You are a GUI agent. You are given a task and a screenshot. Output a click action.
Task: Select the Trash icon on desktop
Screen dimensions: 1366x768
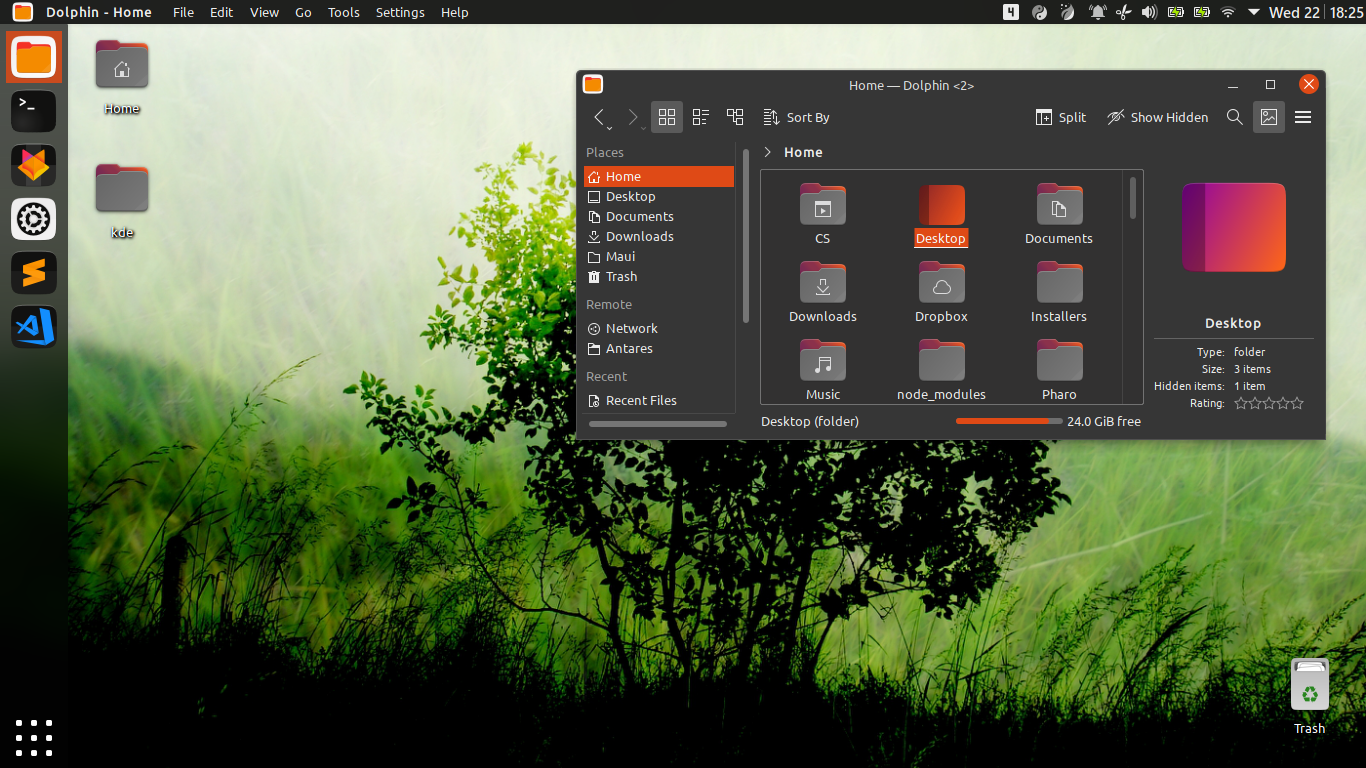tap(1309, 684)
